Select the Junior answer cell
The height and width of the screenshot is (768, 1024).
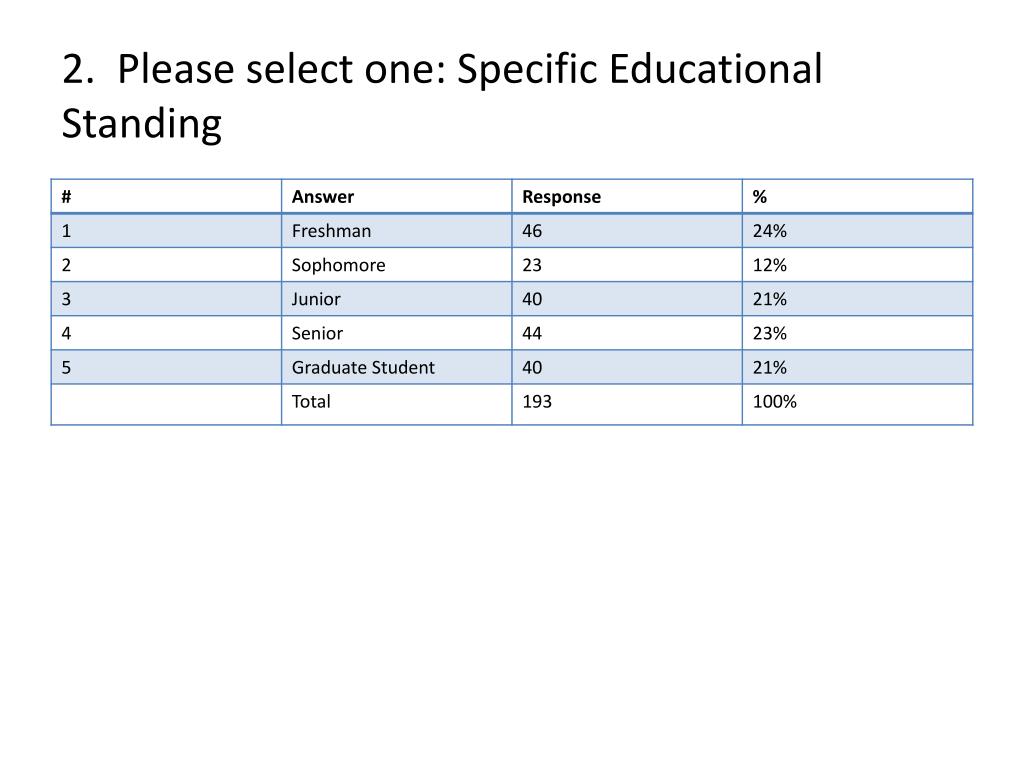[396, 299]
